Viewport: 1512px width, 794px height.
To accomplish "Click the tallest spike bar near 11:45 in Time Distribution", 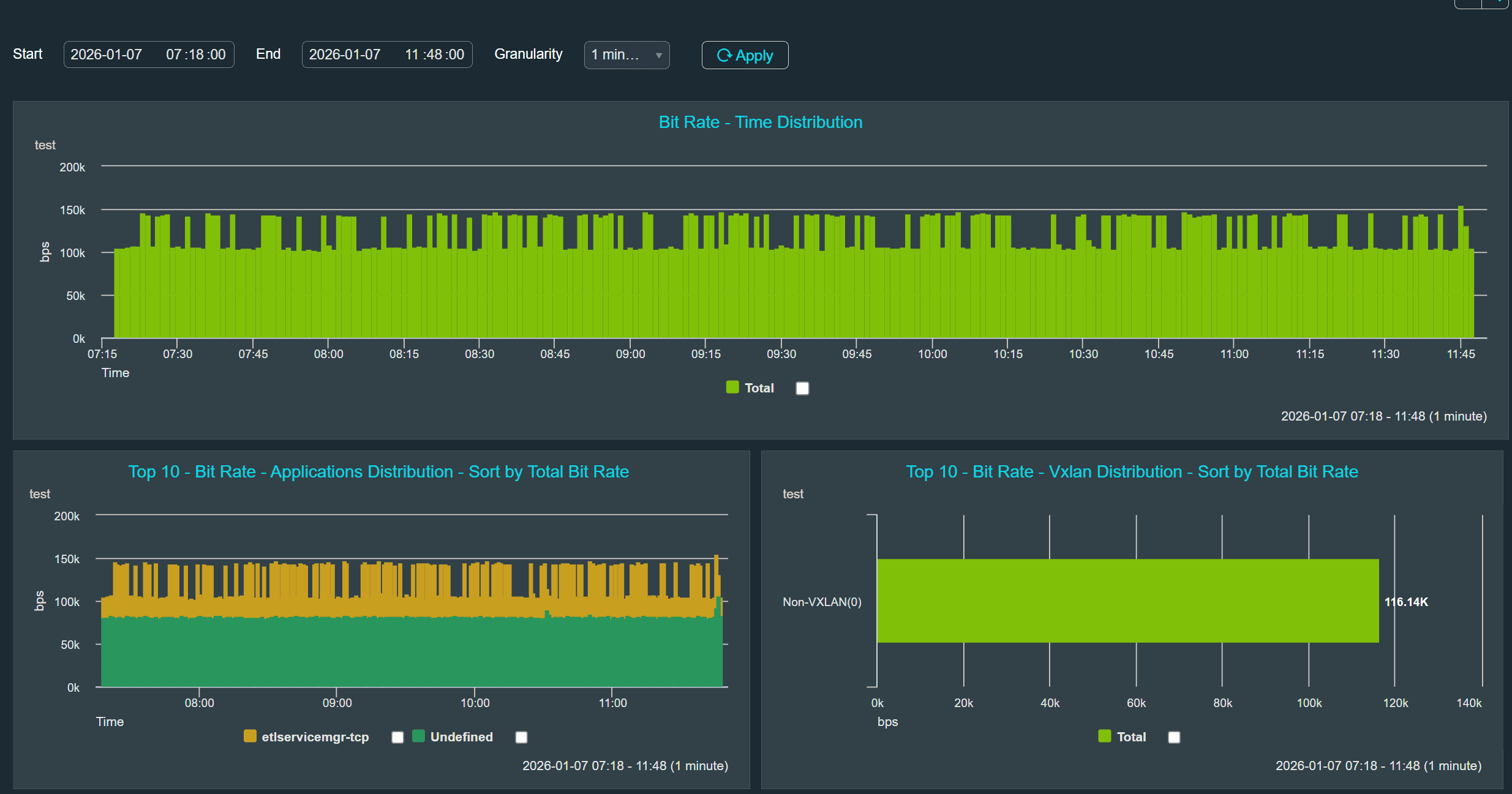I will (x=1461, y=271).
